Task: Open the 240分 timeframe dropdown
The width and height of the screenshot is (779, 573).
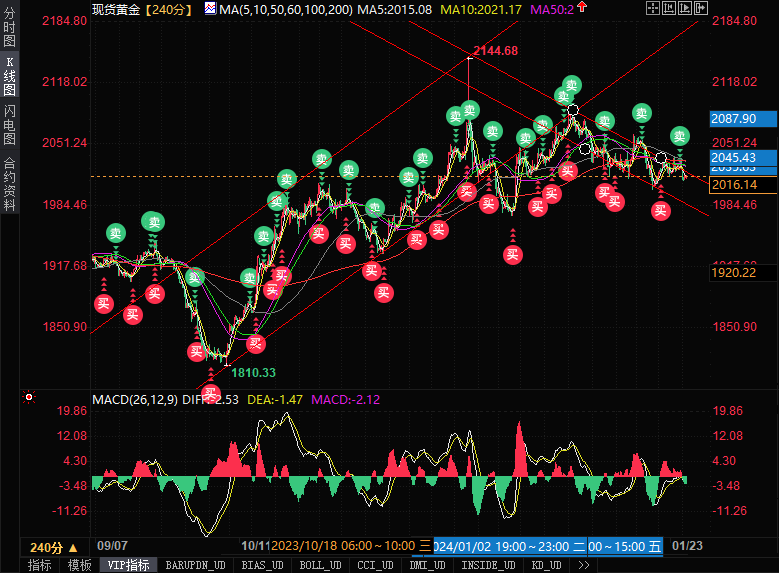Action: point(52,547)
